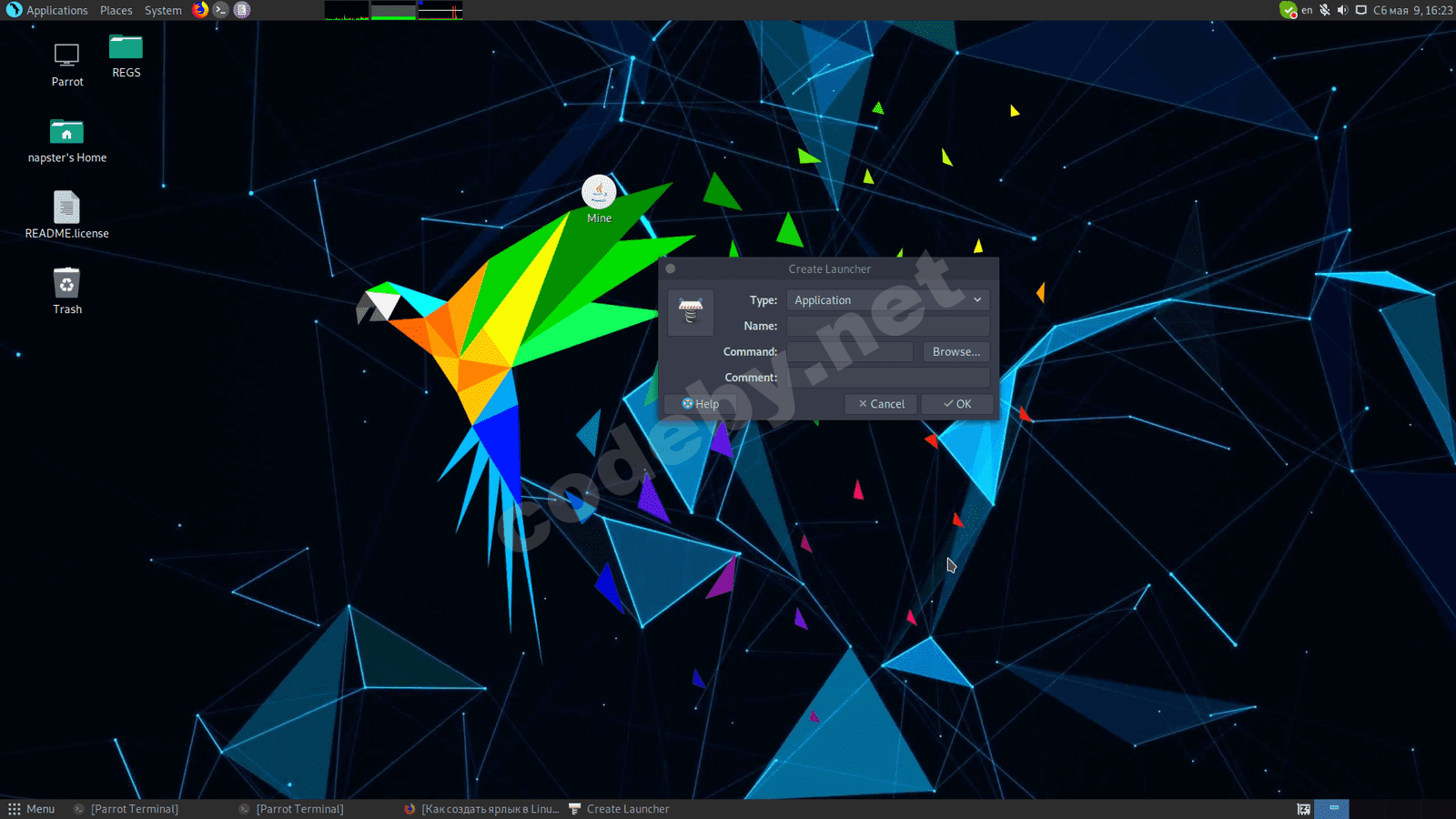Open the README.license file
Image resolution: width=1456 pixels, height=819 pixels.
coord(66,207)
